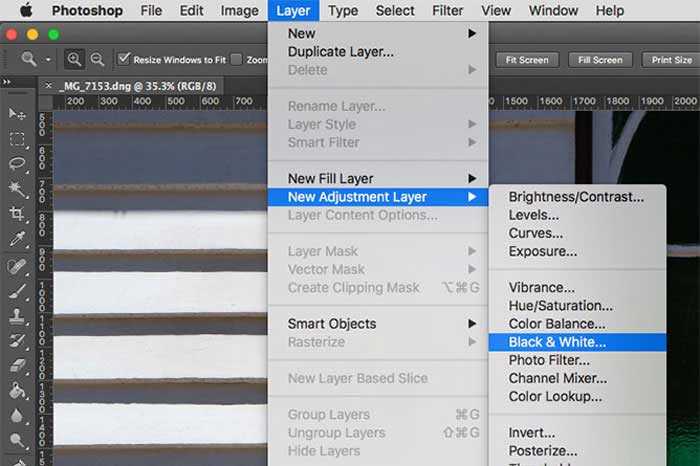The width and height of the screenshot is (700, 466).
Task: Expand the New Fill Layer submenu
Action: [x=378, y=179]
